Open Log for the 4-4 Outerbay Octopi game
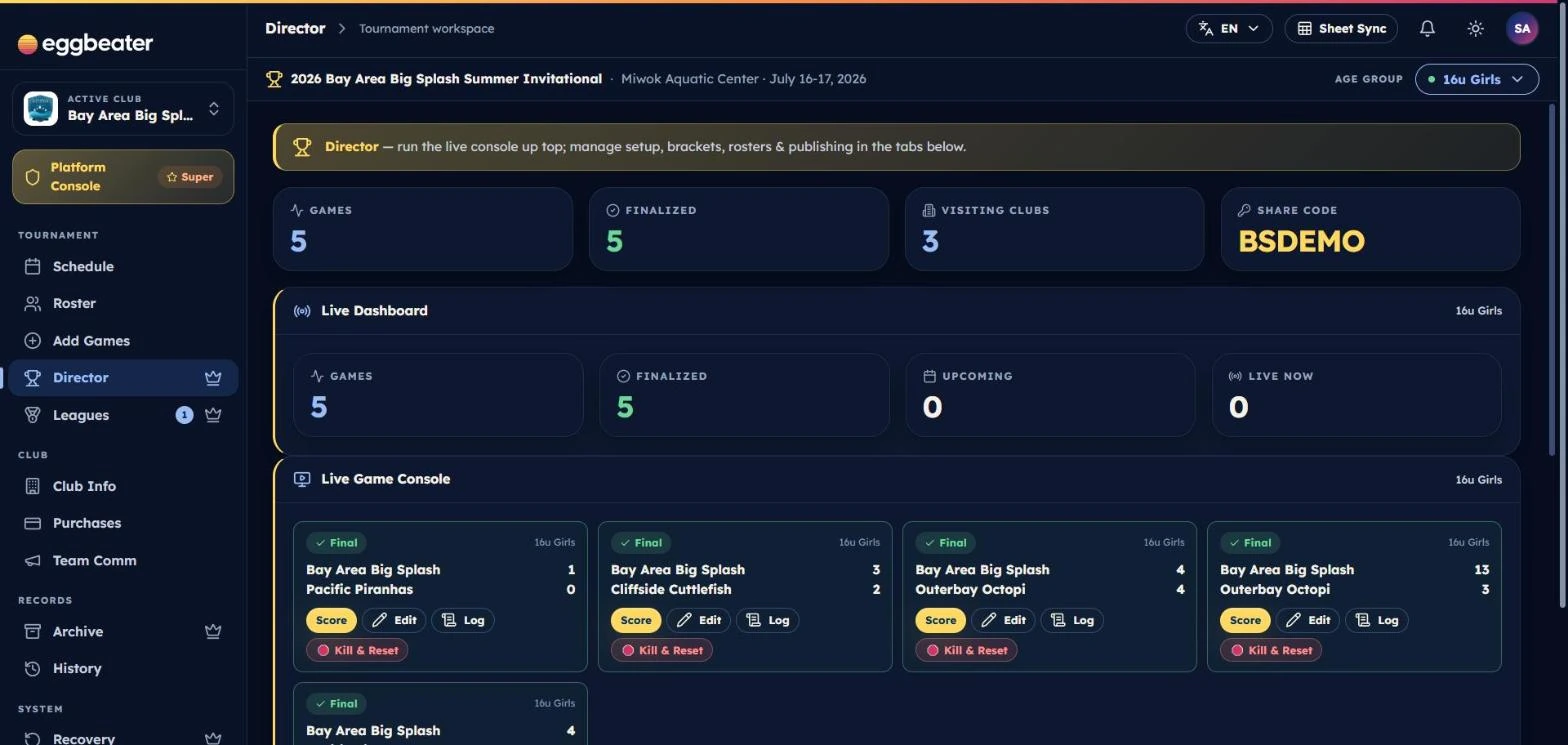This screenshot has width=1568, height=745. (x=1073, y=620)
